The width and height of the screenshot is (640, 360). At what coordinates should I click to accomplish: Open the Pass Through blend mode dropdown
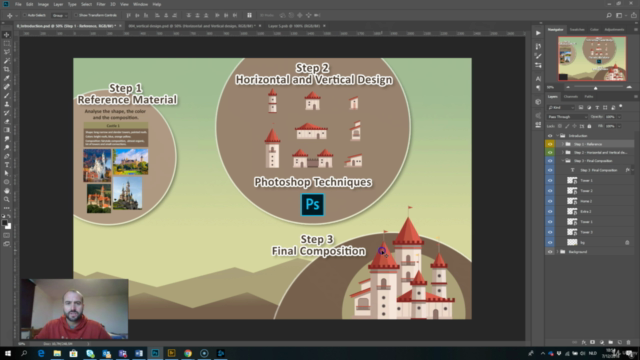click(x=567, y=117)
